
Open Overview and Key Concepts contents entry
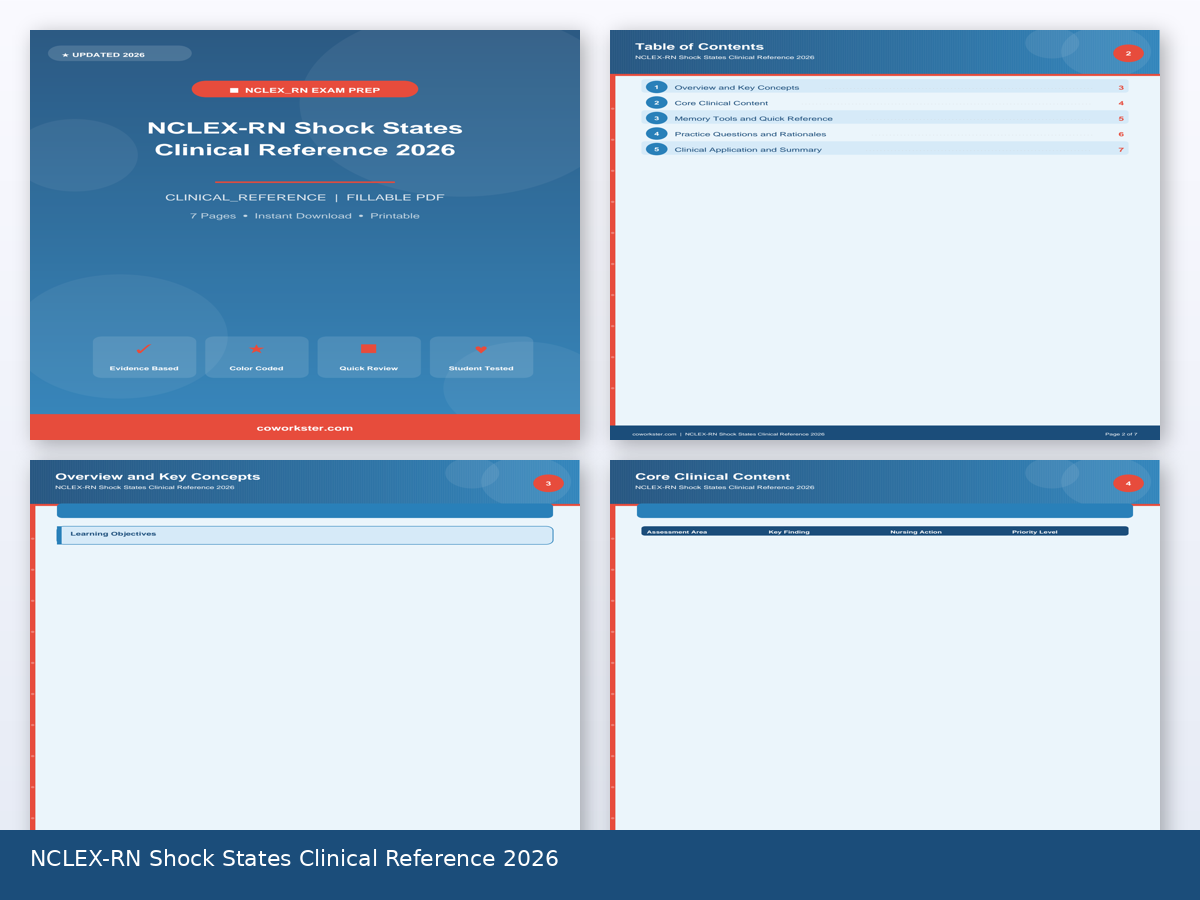coord(736,87)
